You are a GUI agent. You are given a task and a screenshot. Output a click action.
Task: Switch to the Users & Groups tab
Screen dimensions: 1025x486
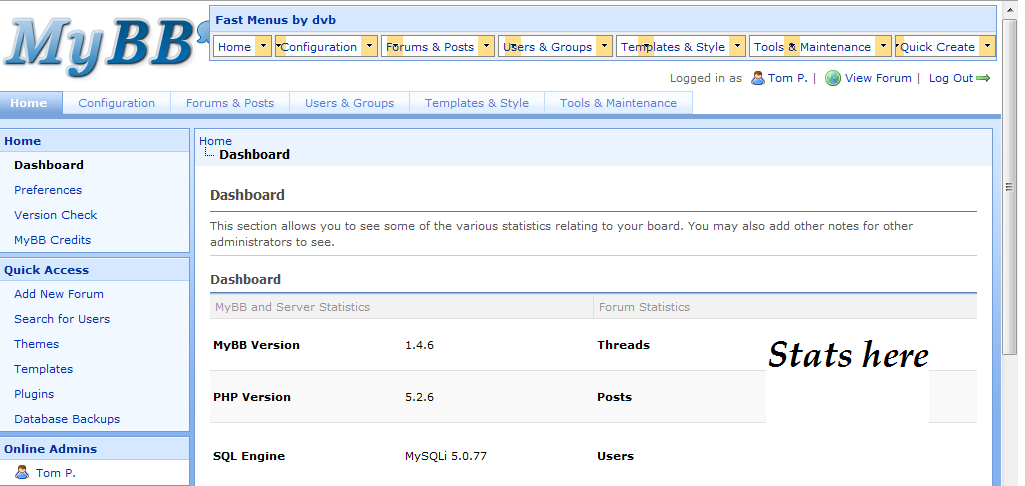click(x=349, y=103)
